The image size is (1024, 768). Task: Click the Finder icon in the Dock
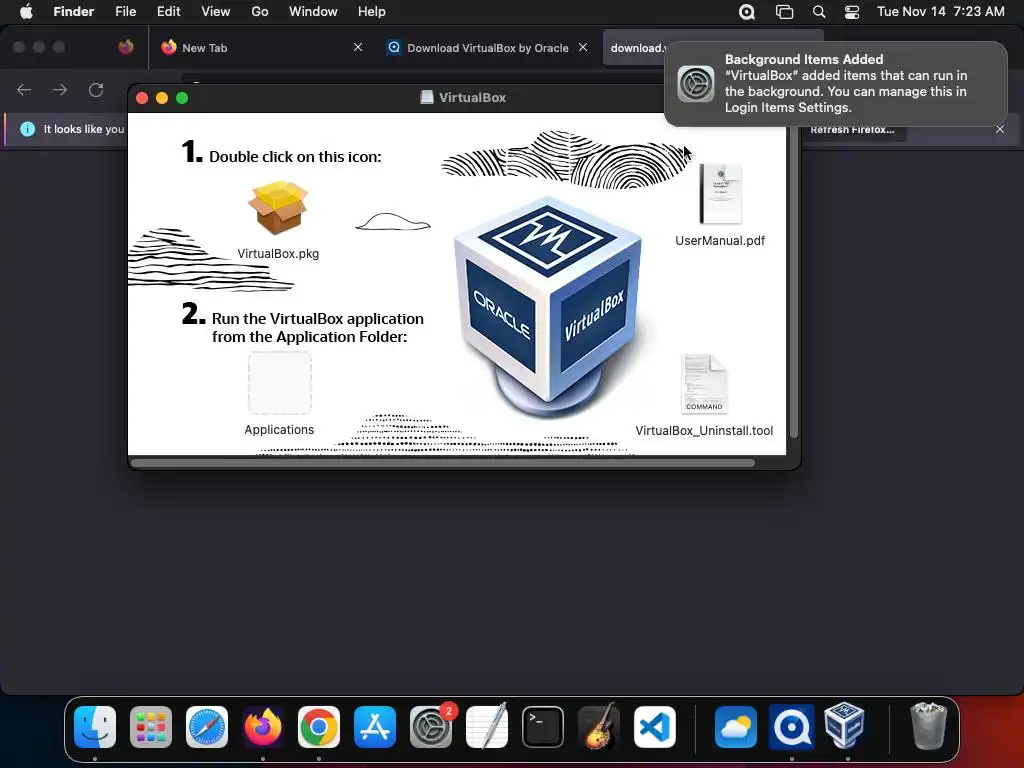(x=95, y=727)
